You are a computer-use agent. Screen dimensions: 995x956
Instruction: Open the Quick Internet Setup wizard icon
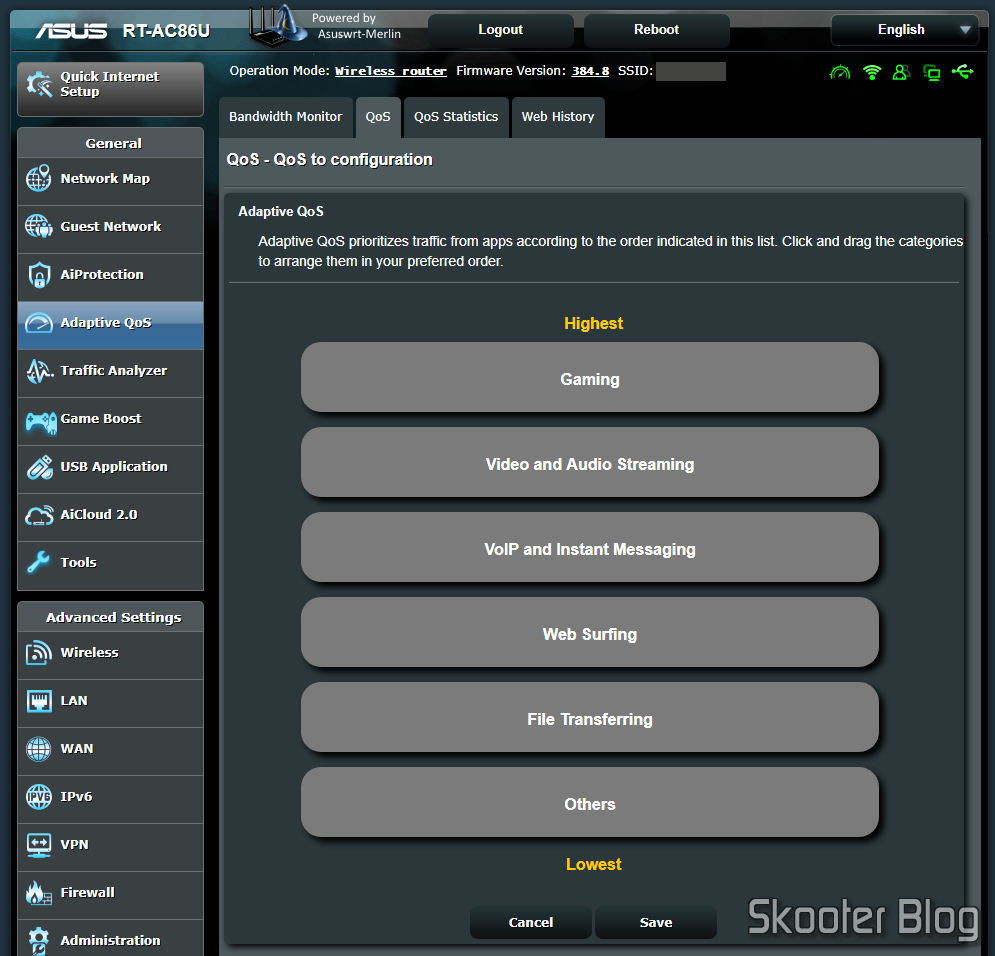(x=39, y=84)
